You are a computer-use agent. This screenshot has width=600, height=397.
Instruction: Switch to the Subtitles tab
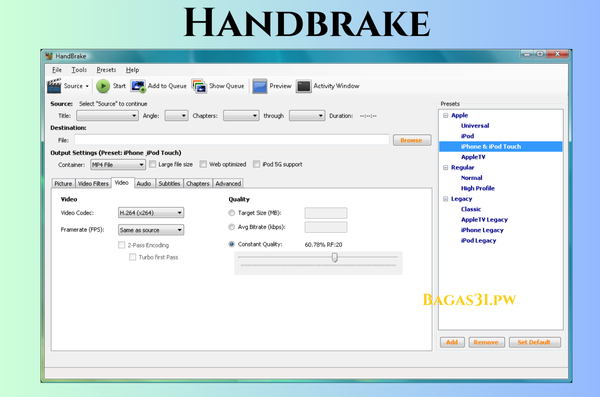click(x=169, y=183)
